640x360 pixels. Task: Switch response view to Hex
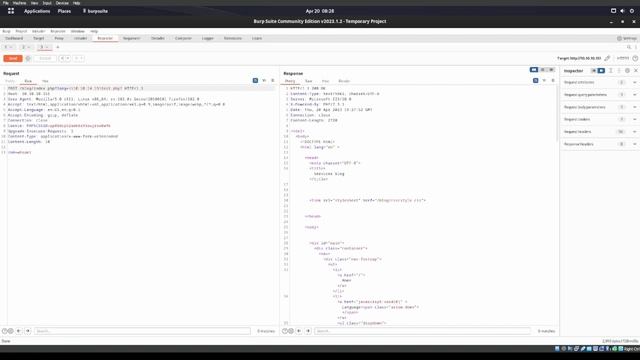[x=325, y=81]
